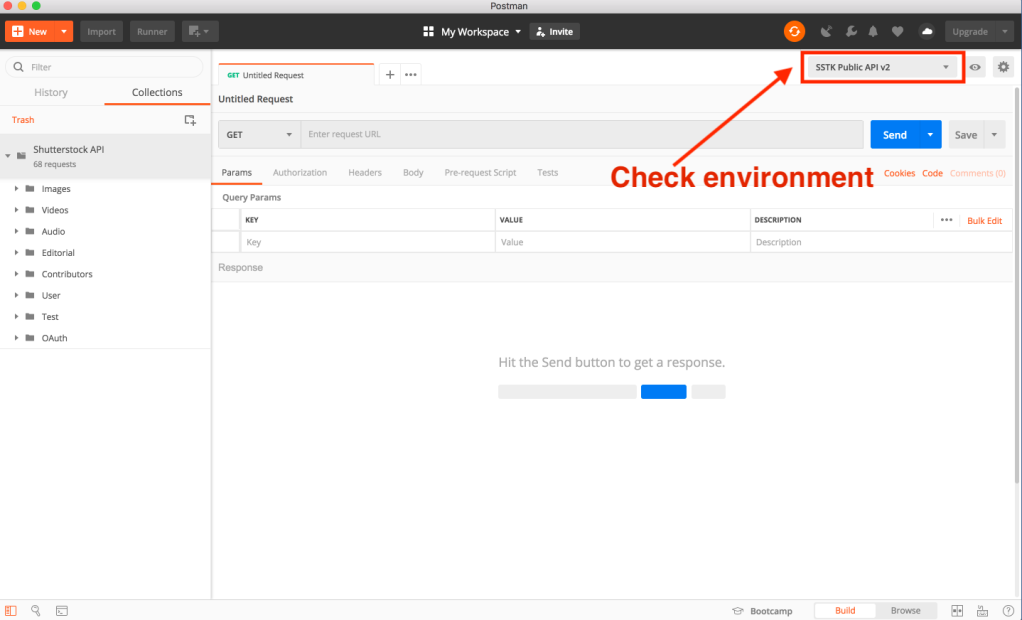This screenshot has height=620, width=1022.
Task: Open the Body tab
Action: [x=413, y=172]
